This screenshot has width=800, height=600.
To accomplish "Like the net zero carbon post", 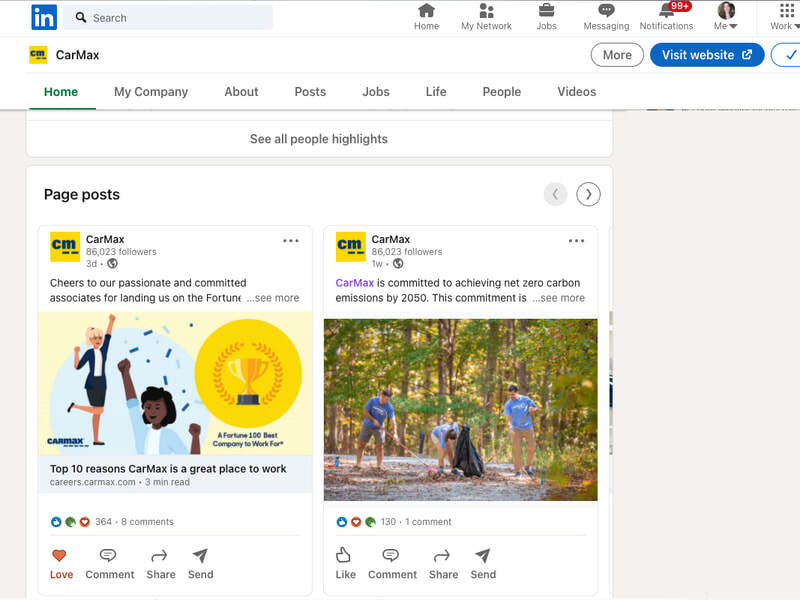I will [345, 563].
